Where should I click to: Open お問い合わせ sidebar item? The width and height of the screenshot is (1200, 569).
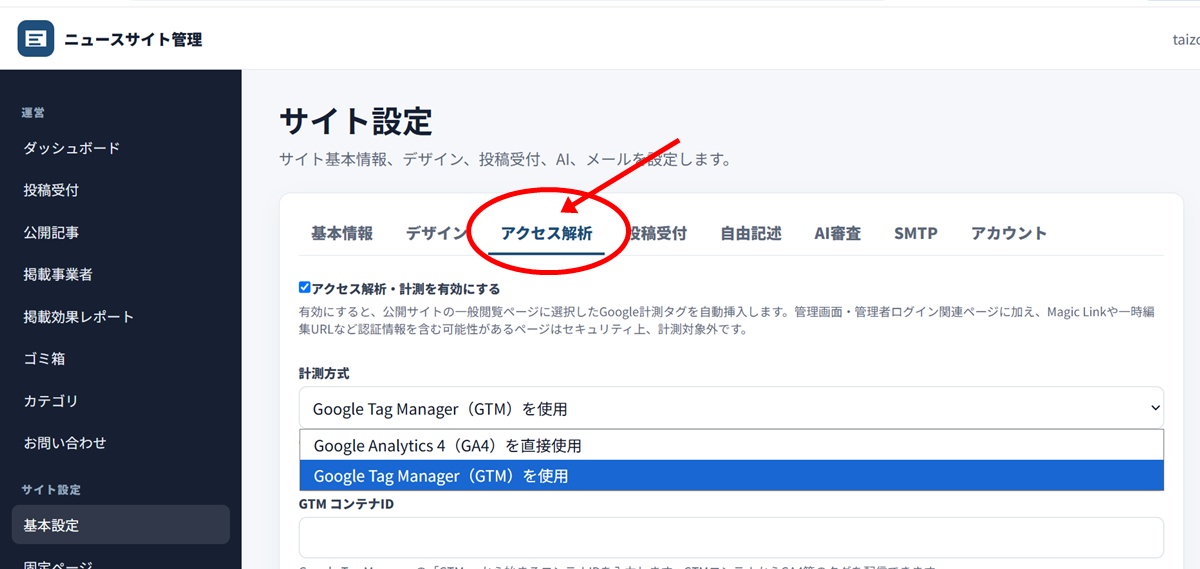point(65,442)
